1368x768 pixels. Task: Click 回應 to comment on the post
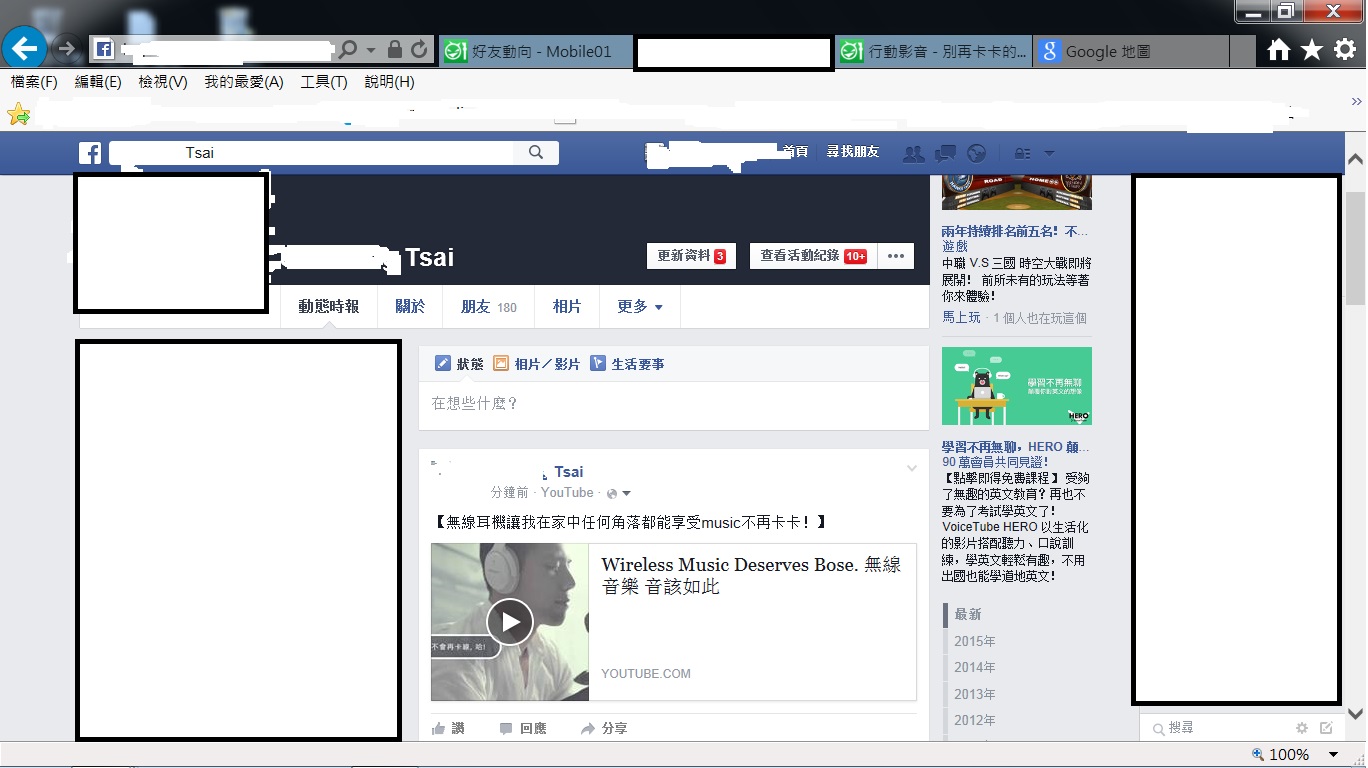[x=523, y=729]
